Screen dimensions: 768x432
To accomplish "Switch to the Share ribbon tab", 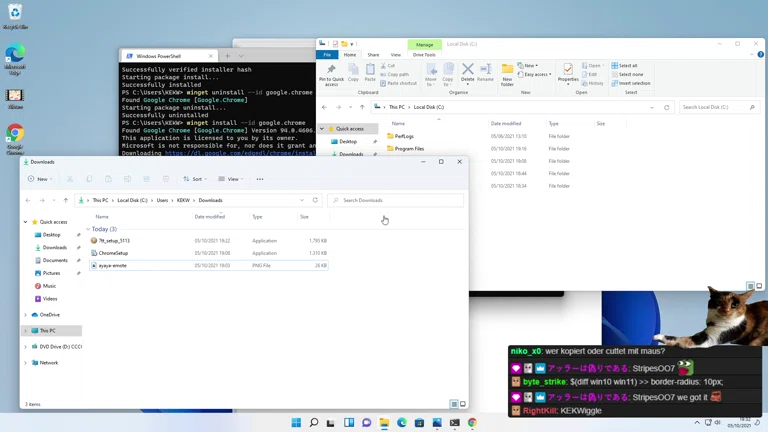I will point(373,55).
